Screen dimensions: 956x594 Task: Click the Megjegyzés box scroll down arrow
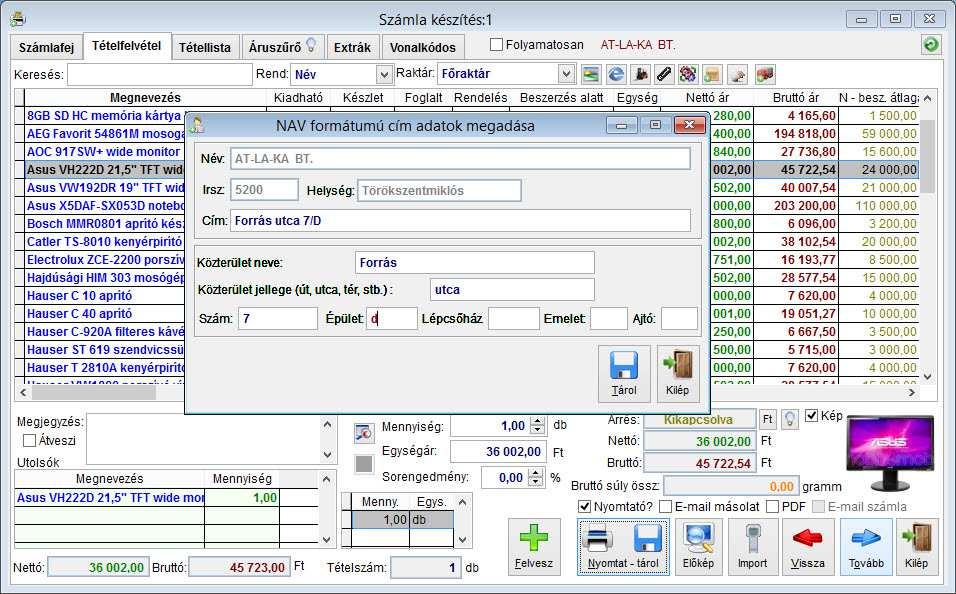pos(327,454)
